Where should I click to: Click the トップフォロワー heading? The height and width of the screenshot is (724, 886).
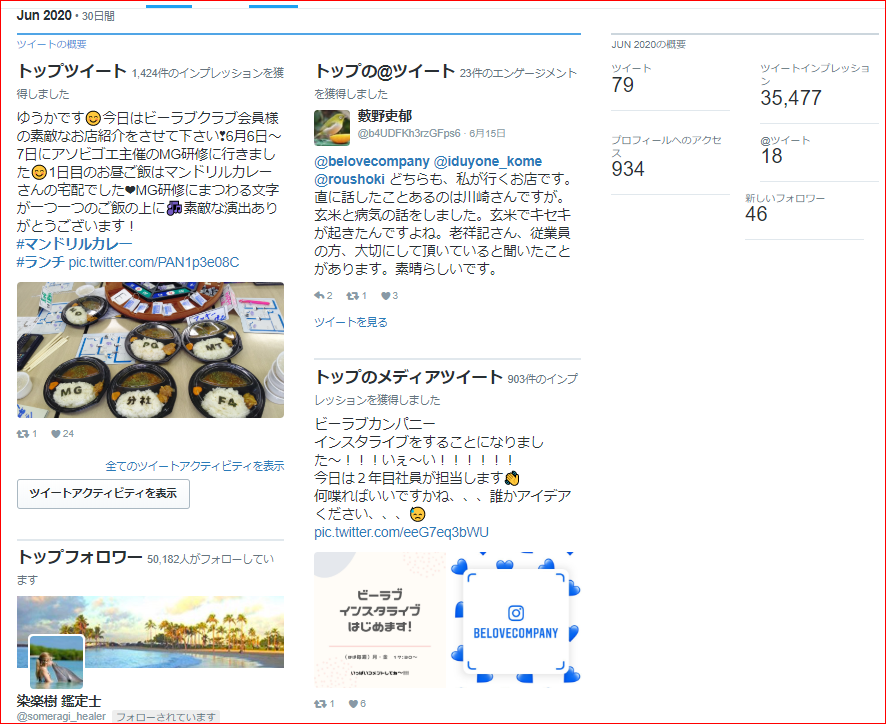tap(80, 557)
